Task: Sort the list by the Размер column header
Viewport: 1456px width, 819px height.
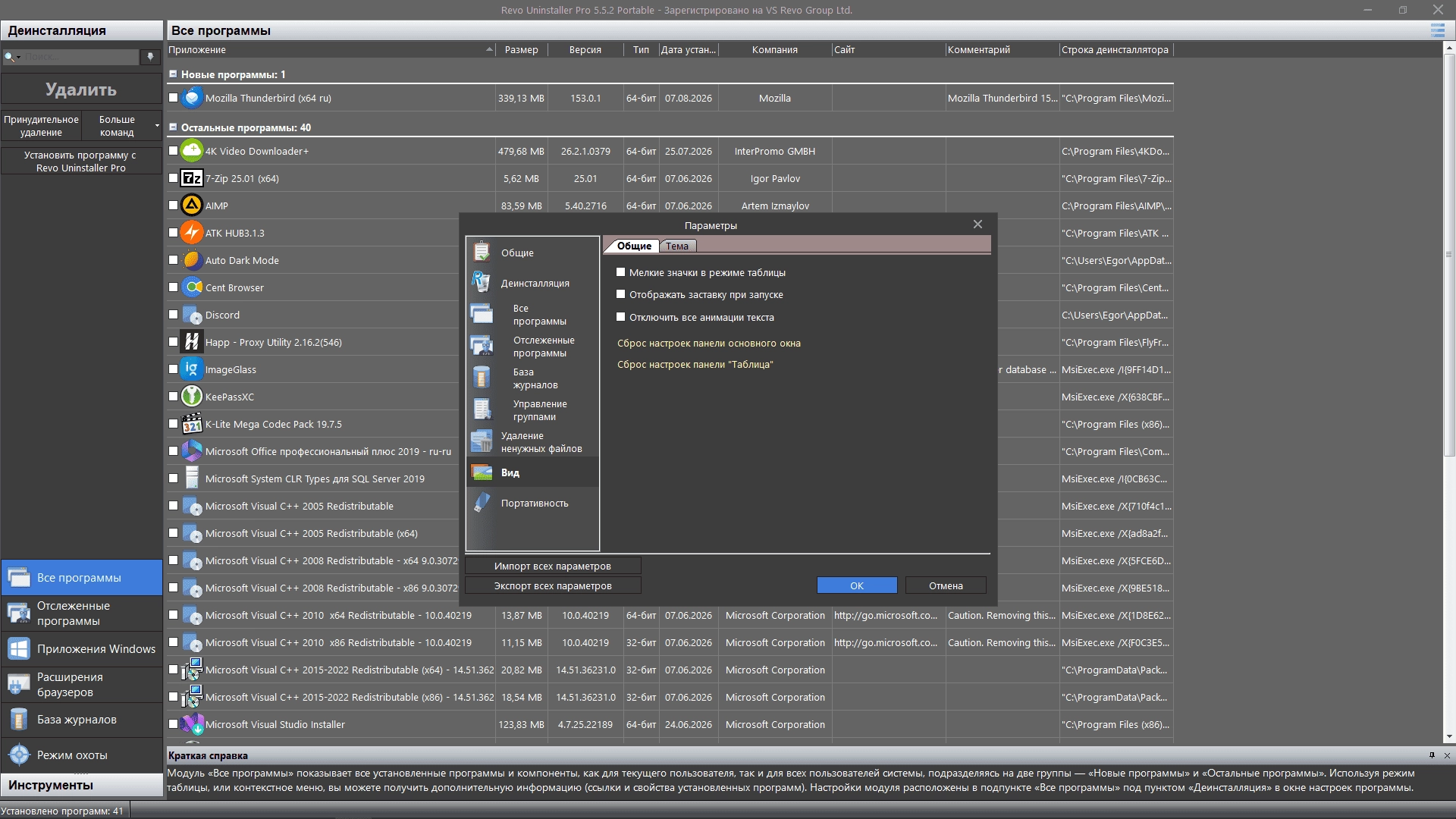Action: tap(522, 49)
